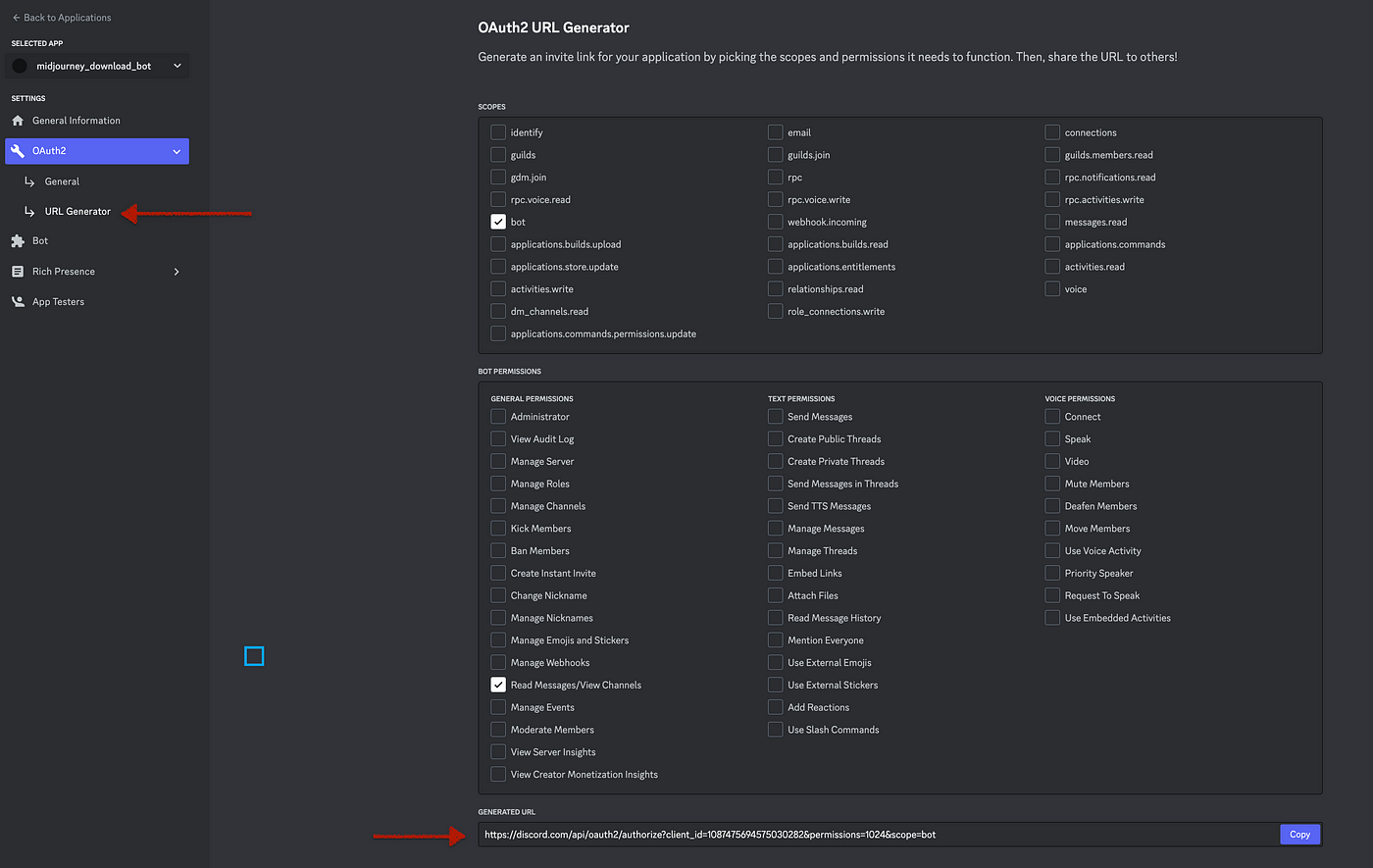Check the dm_channels.read scope
Viewport: 1373px width, 868px height.
pyautogui.click(x=498, y=312)
